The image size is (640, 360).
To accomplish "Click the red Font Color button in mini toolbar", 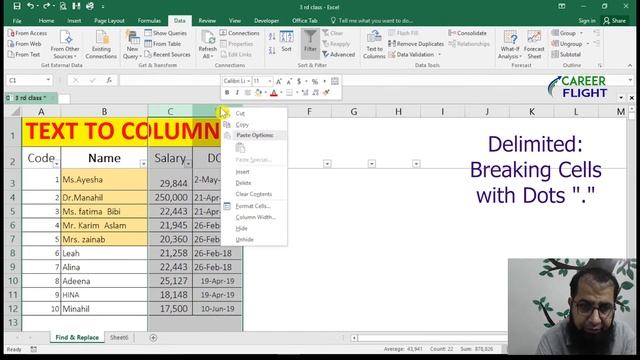I will [274, 93].
